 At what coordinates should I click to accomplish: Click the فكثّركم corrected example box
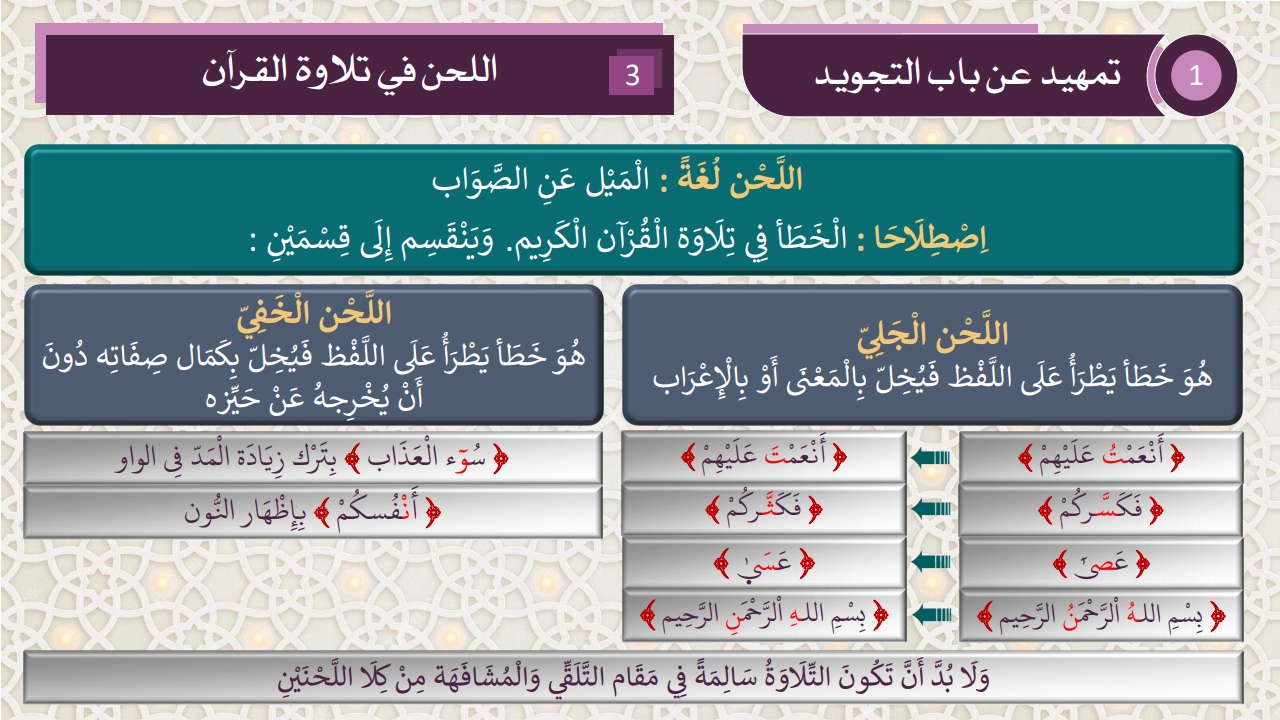coord(764,511)
